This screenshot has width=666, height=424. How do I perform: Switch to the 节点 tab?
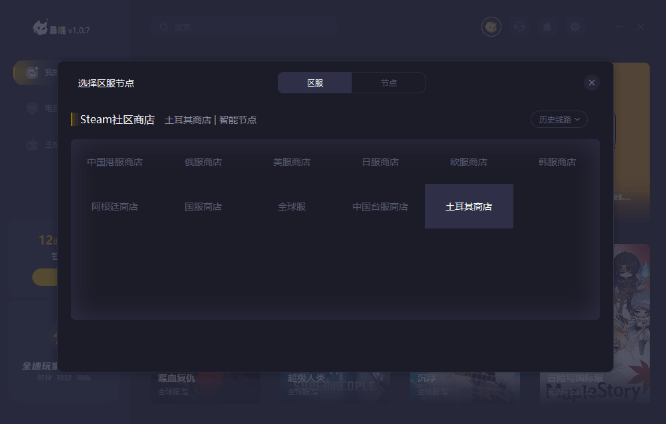tap(388, 82)
